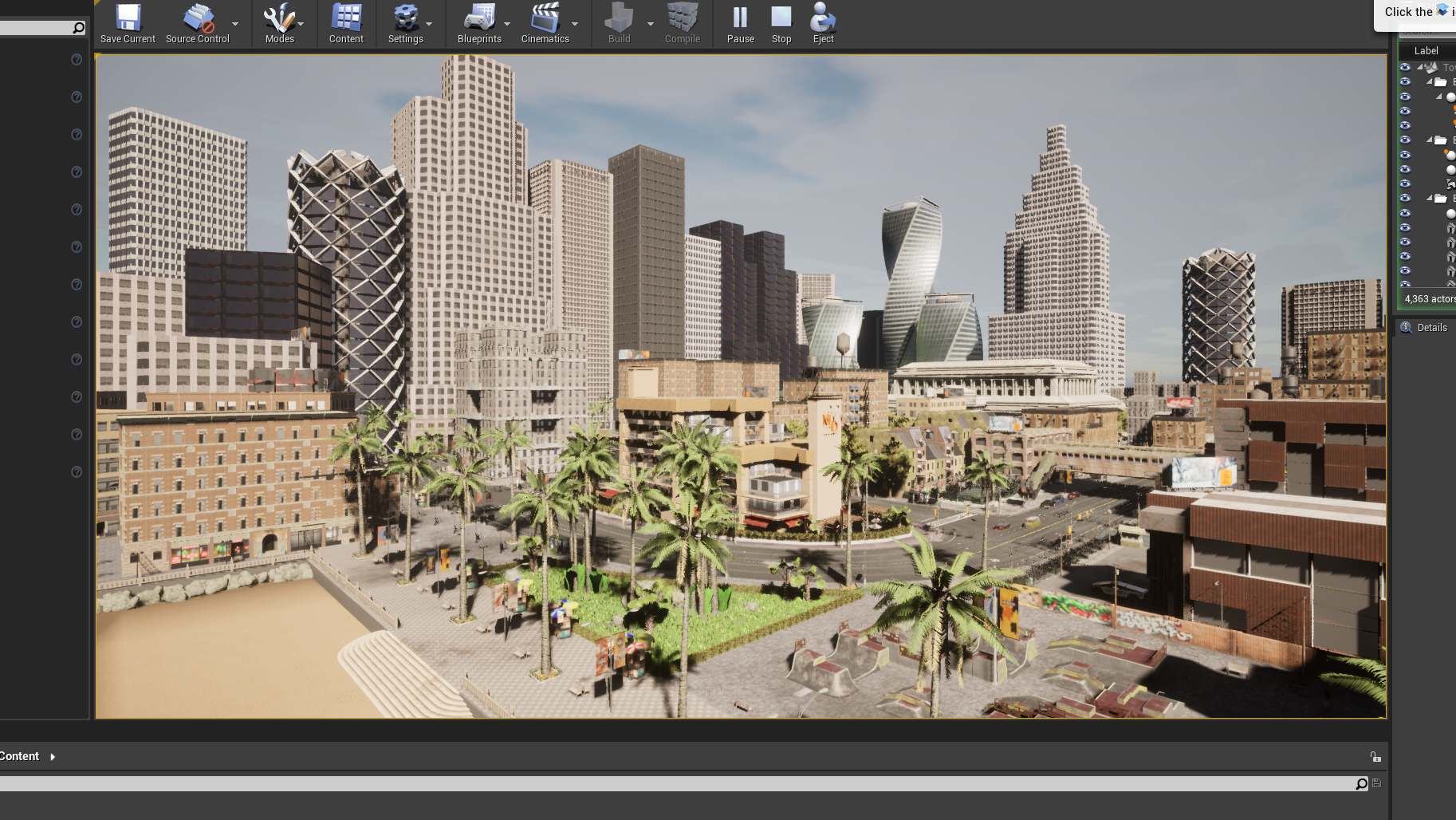Expand the Settings dropdown arrow
The image size is (1456, 820).
pyautogui.click(x=429, y=24)
